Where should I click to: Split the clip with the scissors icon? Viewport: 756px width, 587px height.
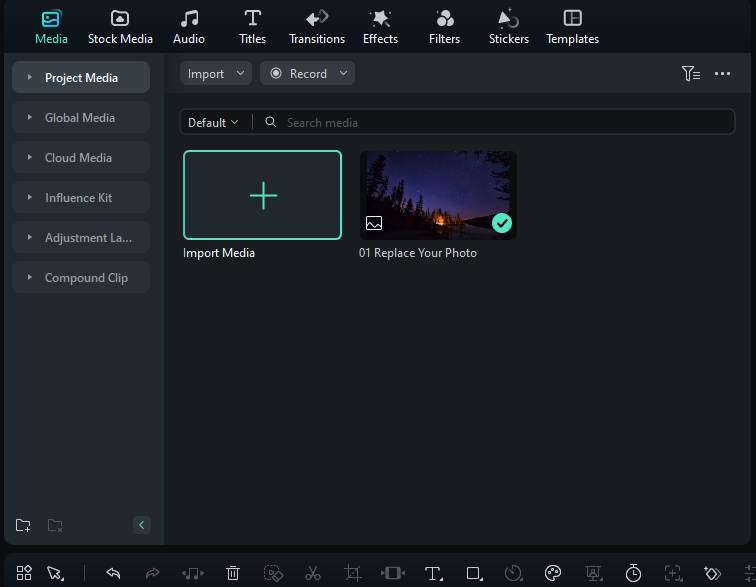pos(313,573)
